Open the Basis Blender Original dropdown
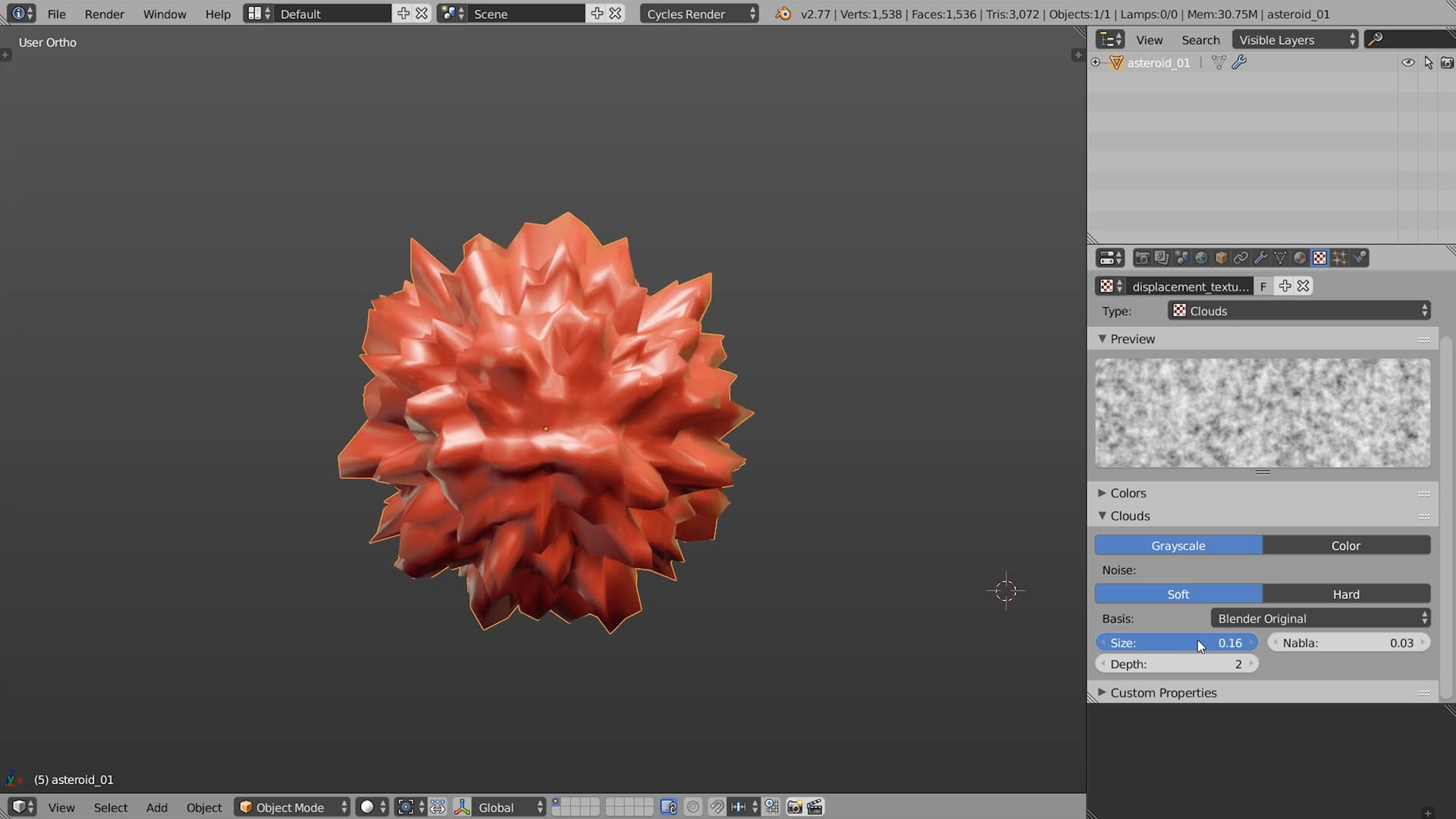 (x=1320, y=618)
